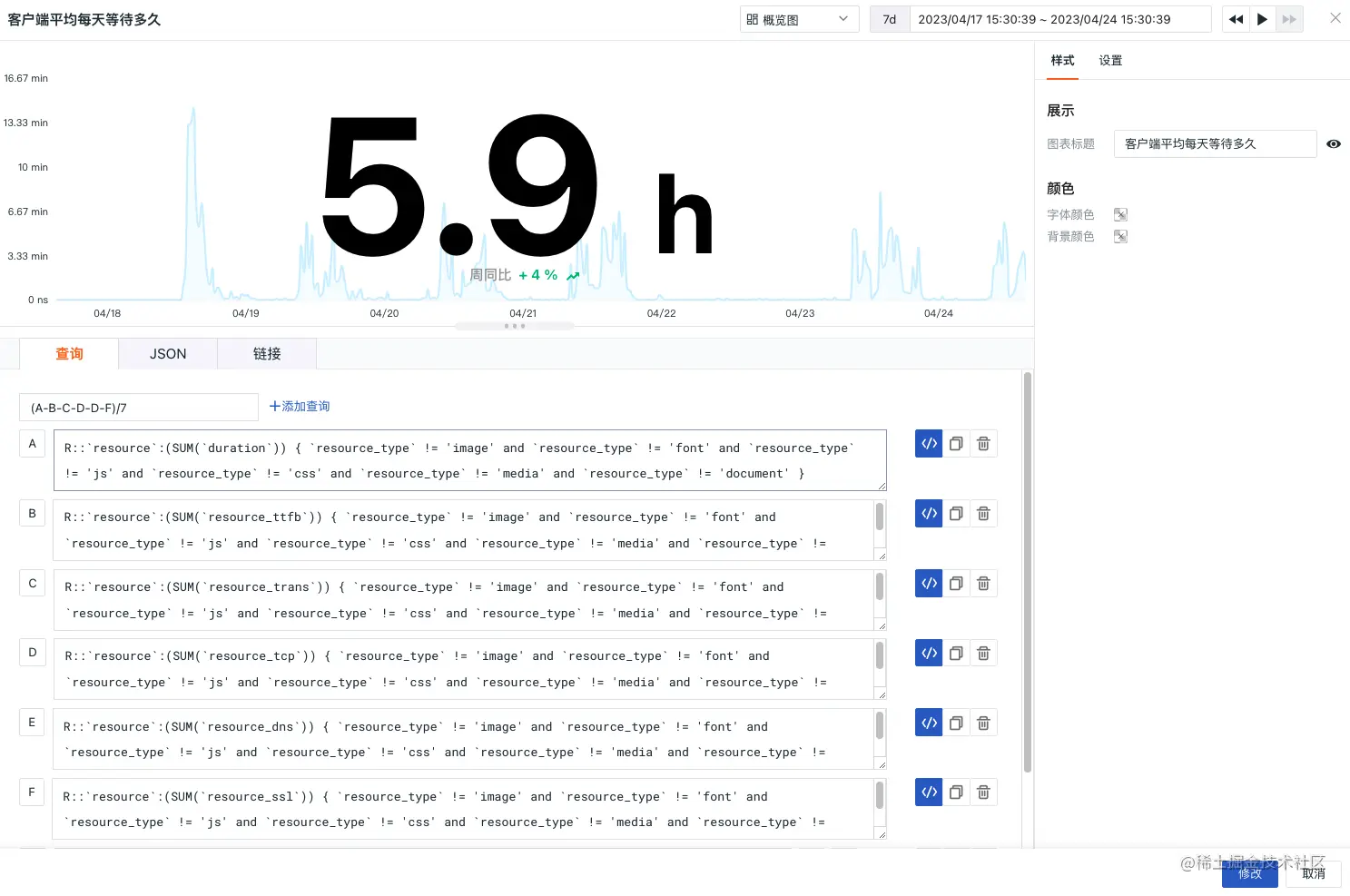The height and width of the screenshot is (896, 1350).
Task: Switch to the 查询 tab
Action: click(x=69, y=354)
